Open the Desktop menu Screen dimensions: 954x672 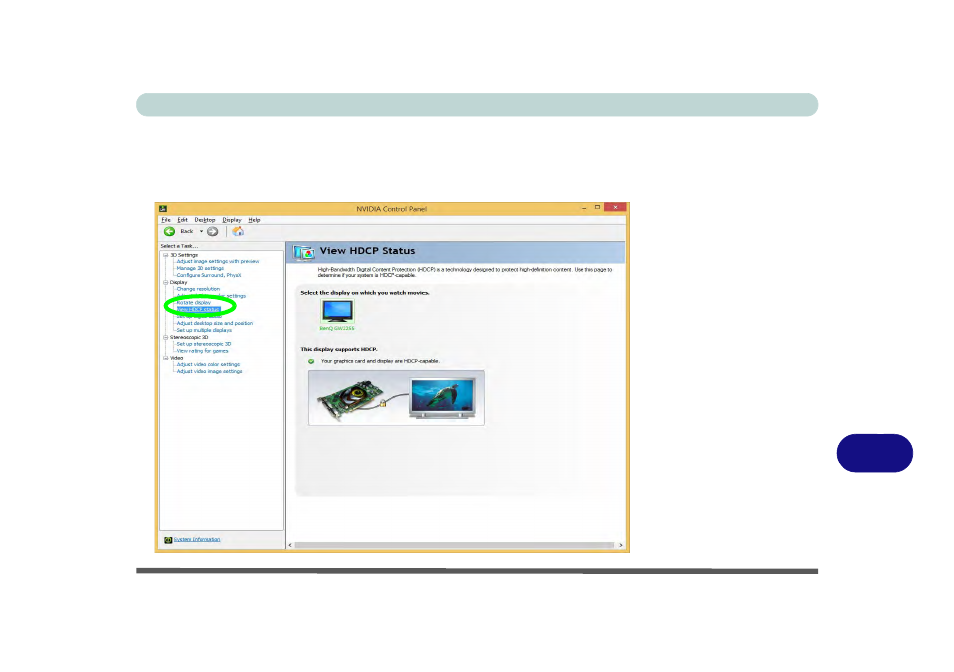(205, 220)
